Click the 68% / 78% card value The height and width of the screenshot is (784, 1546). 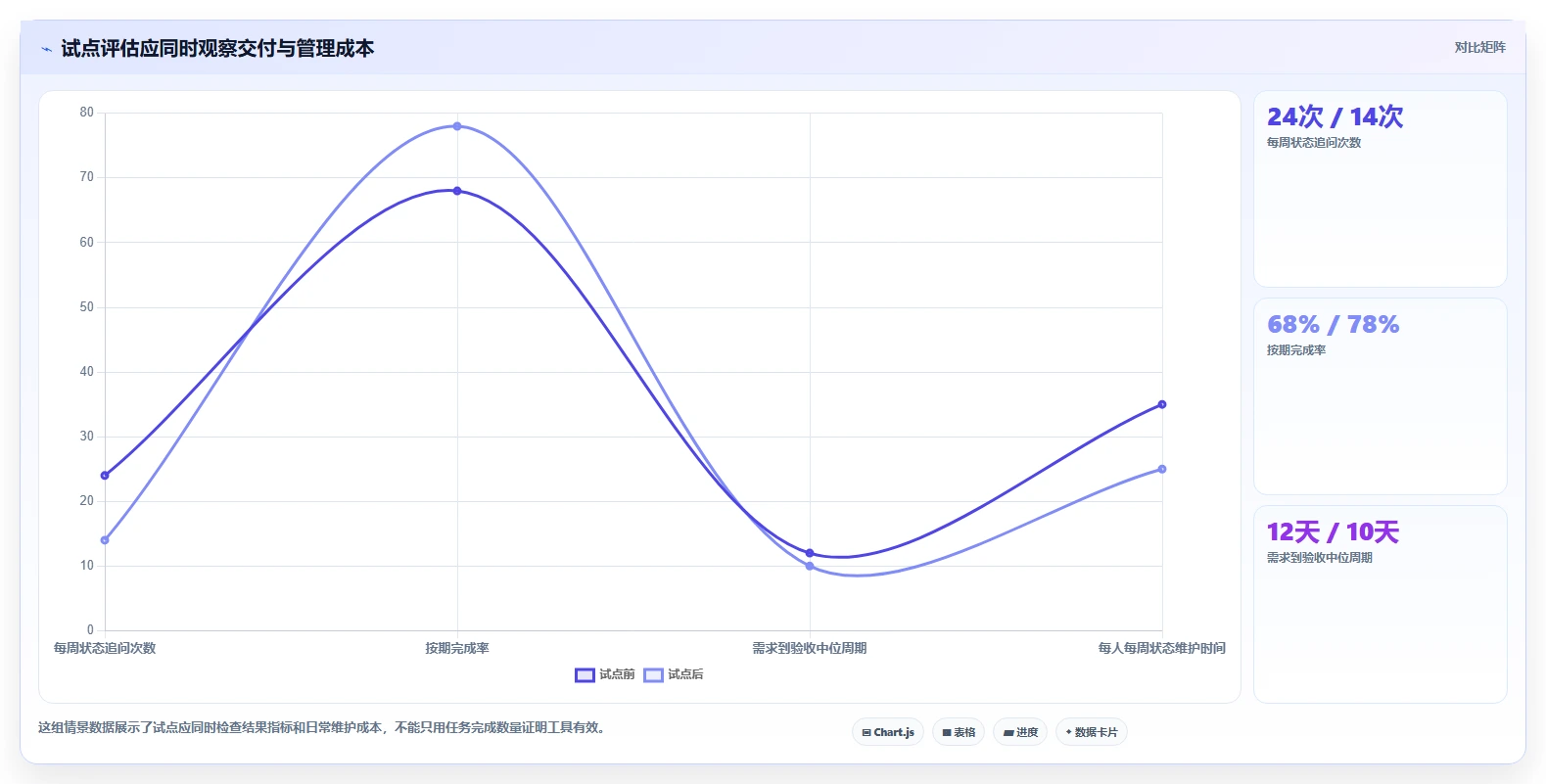(1333, 324)
